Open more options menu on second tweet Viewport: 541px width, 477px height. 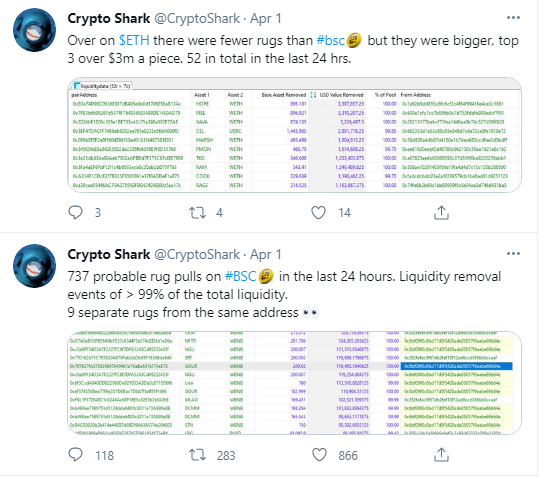[x=513, y=254]
